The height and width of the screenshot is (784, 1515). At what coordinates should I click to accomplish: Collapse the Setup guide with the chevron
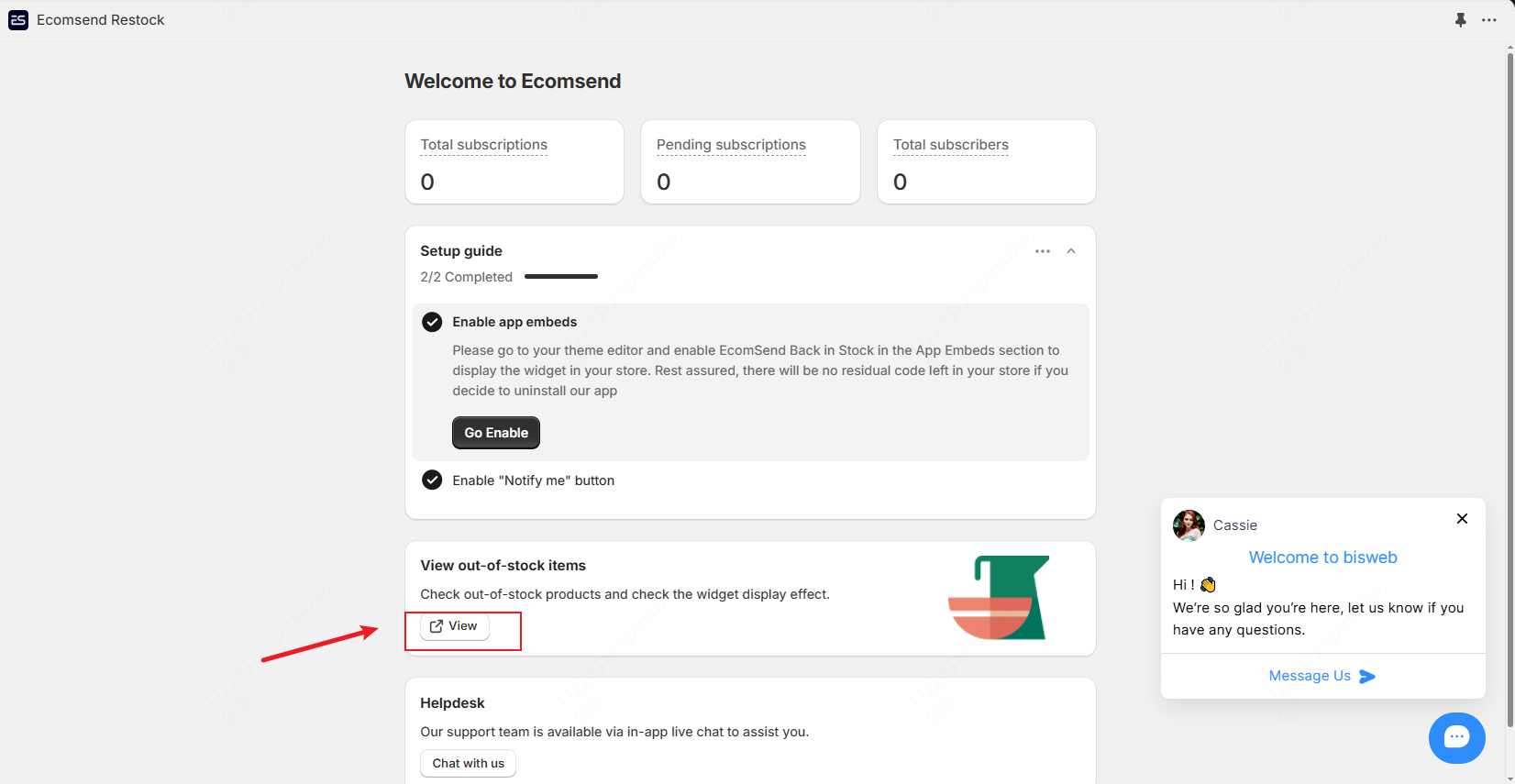tap(1071, 251)
